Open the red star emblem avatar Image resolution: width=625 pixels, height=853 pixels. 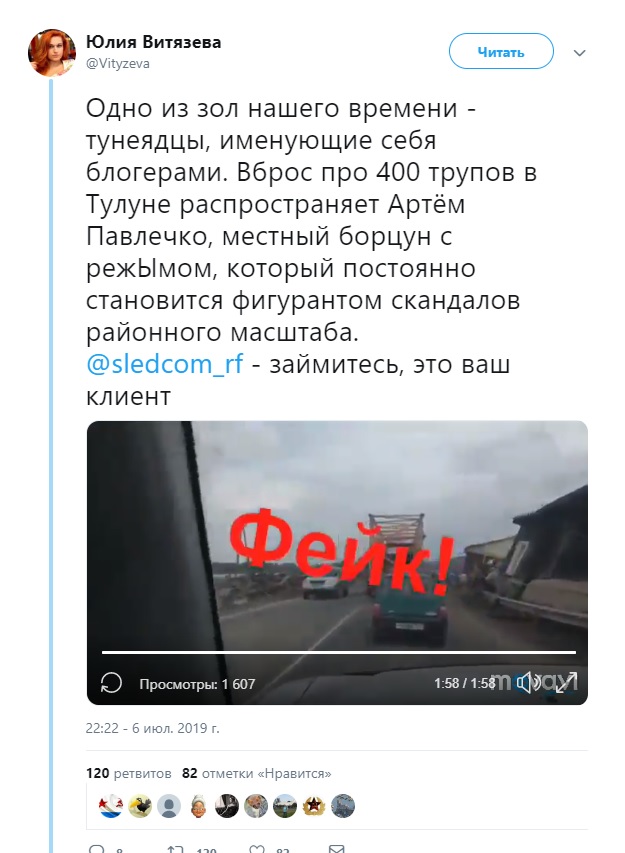313,806
